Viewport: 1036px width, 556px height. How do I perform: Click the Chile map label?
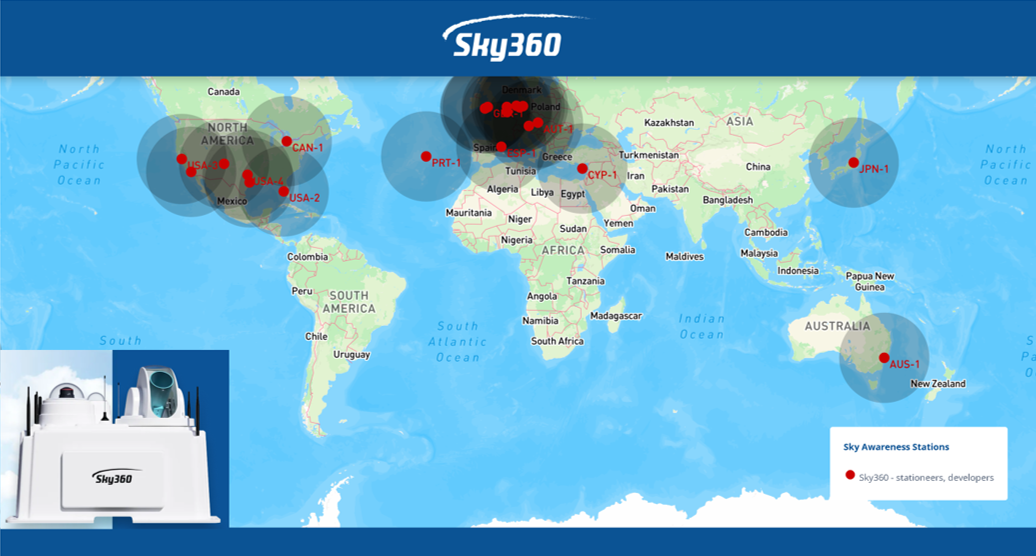316,336
